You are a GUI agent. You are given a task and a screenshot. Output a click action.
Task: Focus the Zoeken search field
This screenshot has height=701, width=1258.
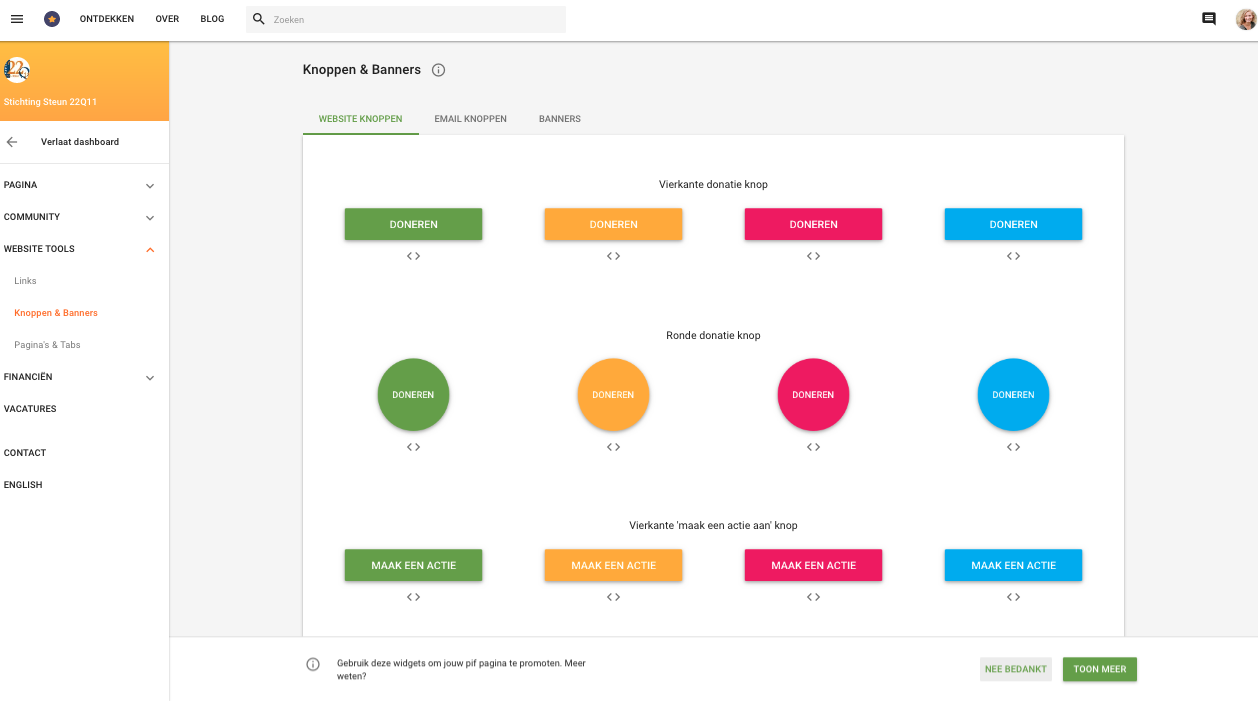coord(406,19)
